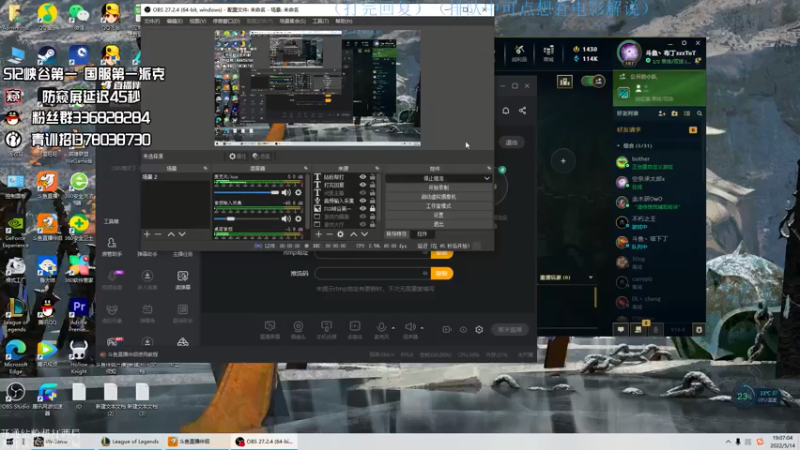Search friends with magnifier in League client
800x450 pixels.
(699, 113)
